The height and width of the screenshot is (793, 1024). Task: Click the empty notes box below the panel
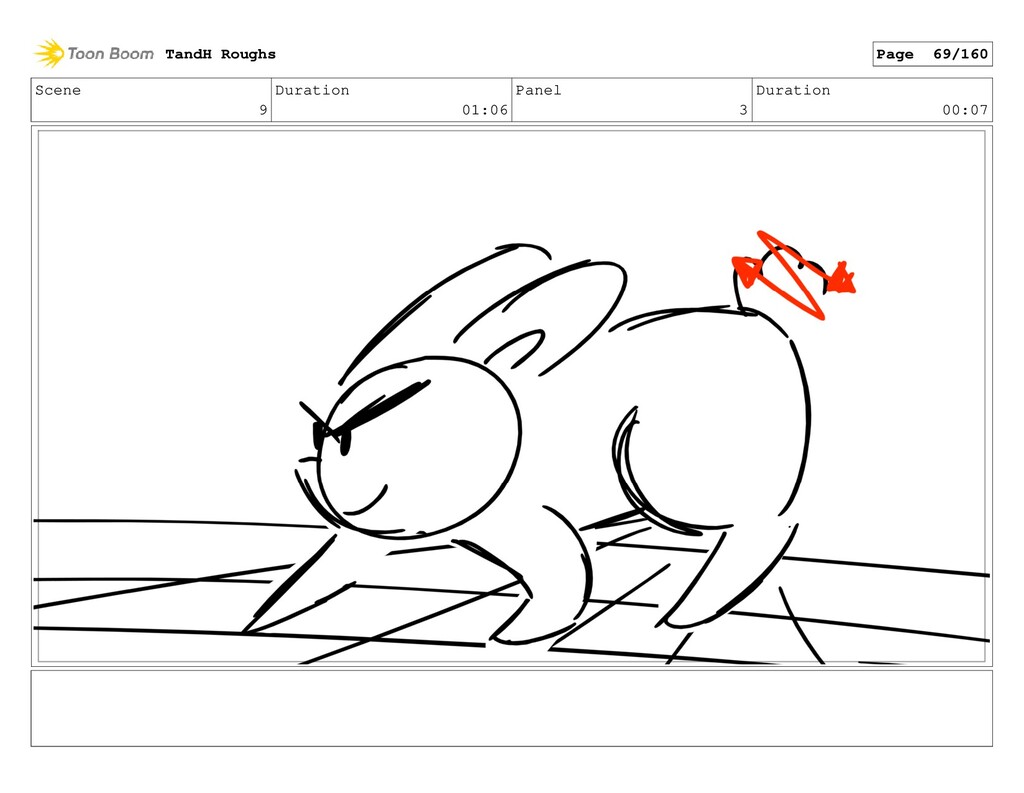(x=511, y=708)
